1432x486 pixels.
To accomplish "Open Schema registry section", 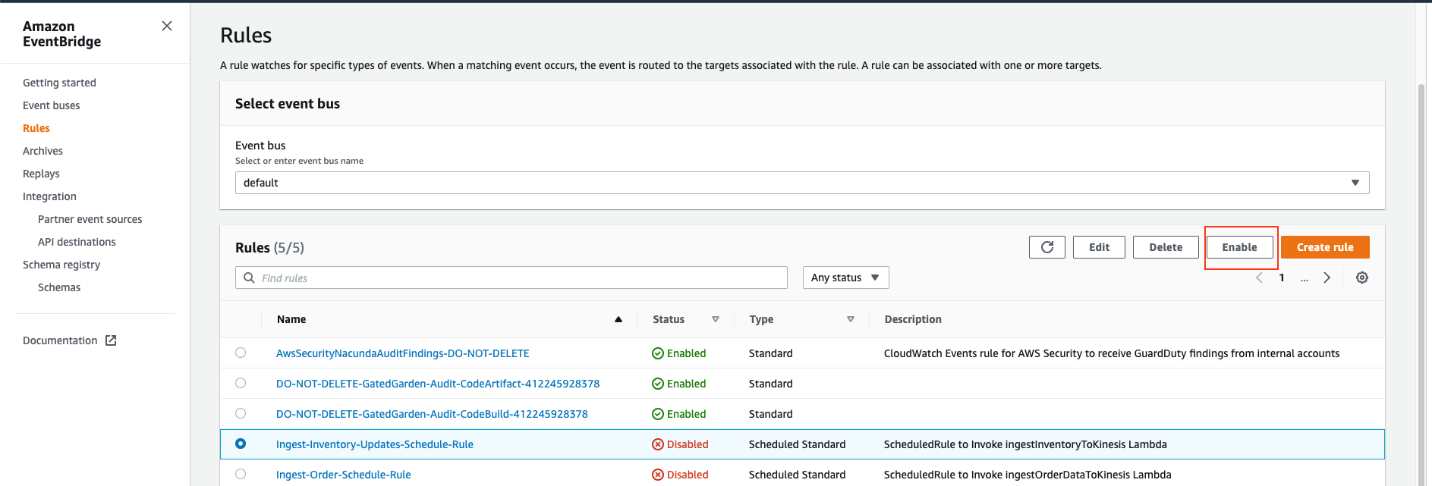I will tap(62, 265).
